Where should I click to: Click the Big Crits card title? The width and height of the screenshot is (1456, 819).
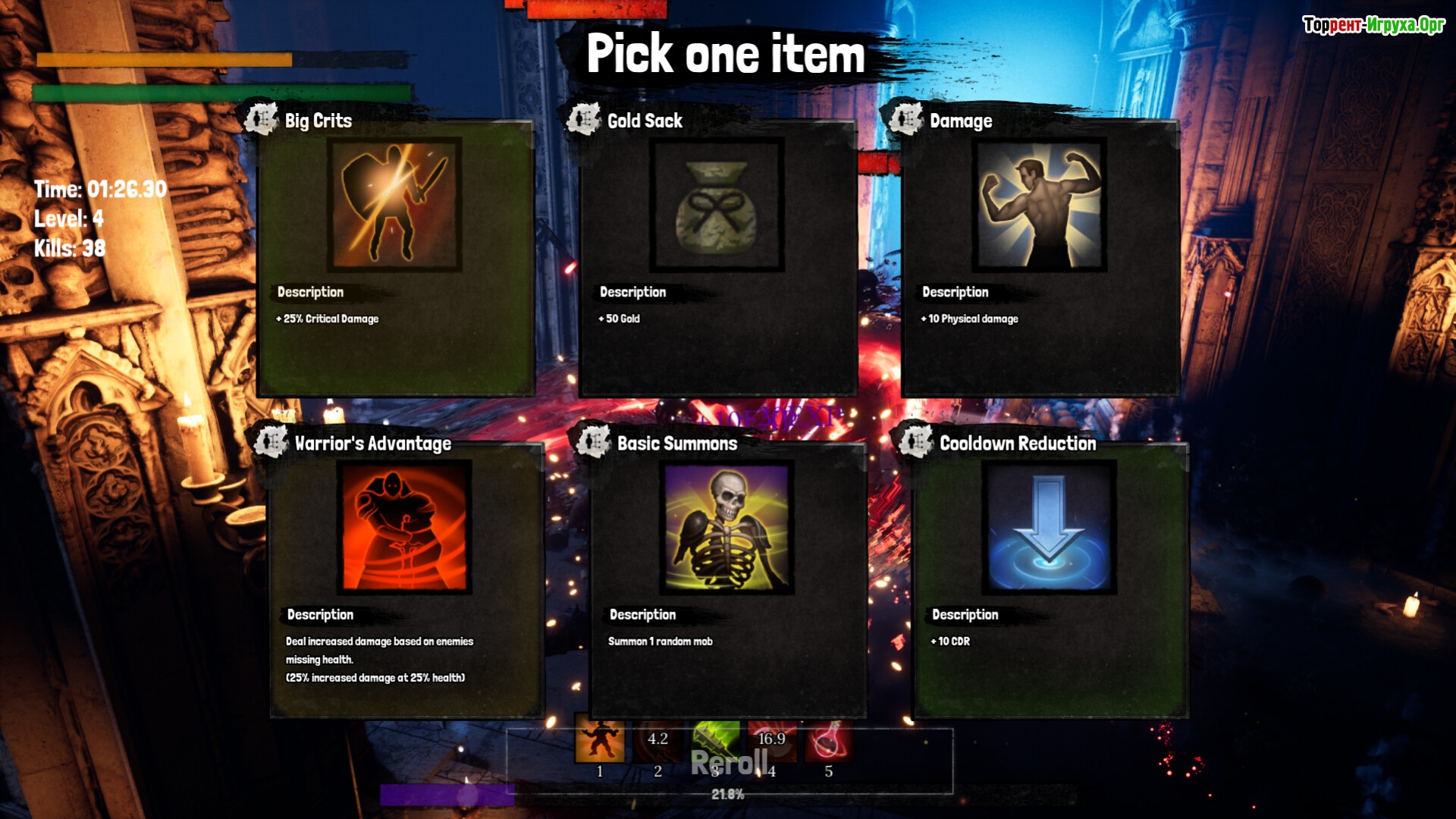(318, 121)
